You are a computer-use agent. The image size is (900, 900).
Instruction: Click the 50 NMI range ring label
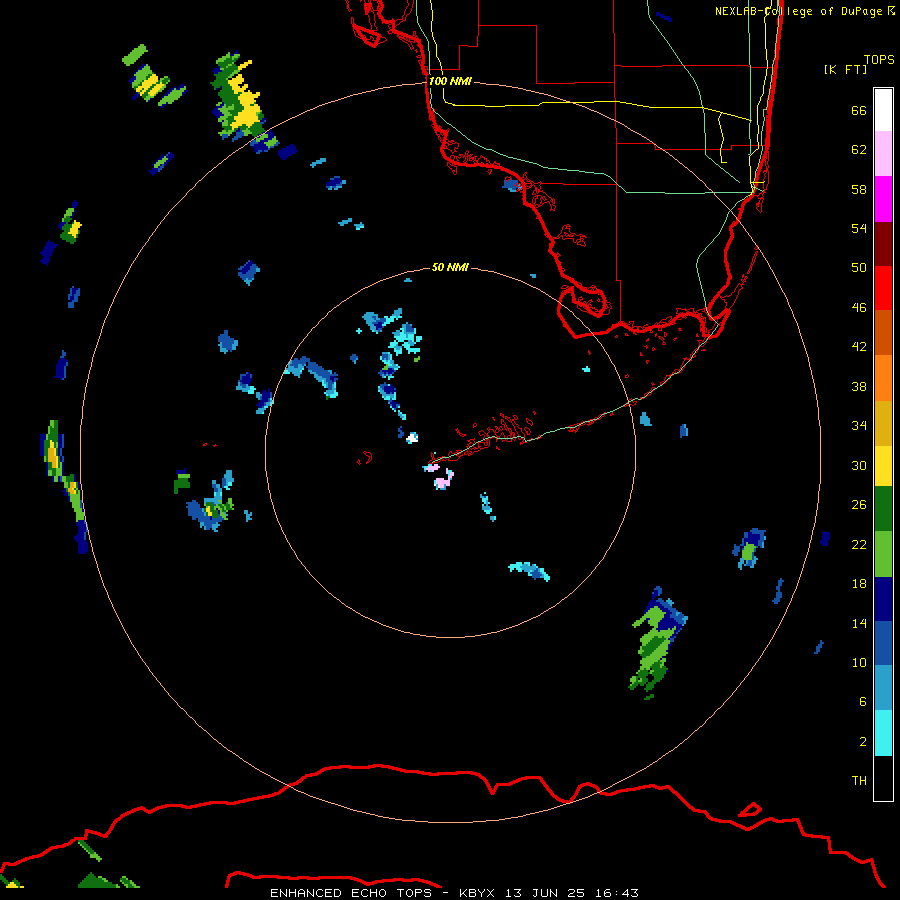450,267
